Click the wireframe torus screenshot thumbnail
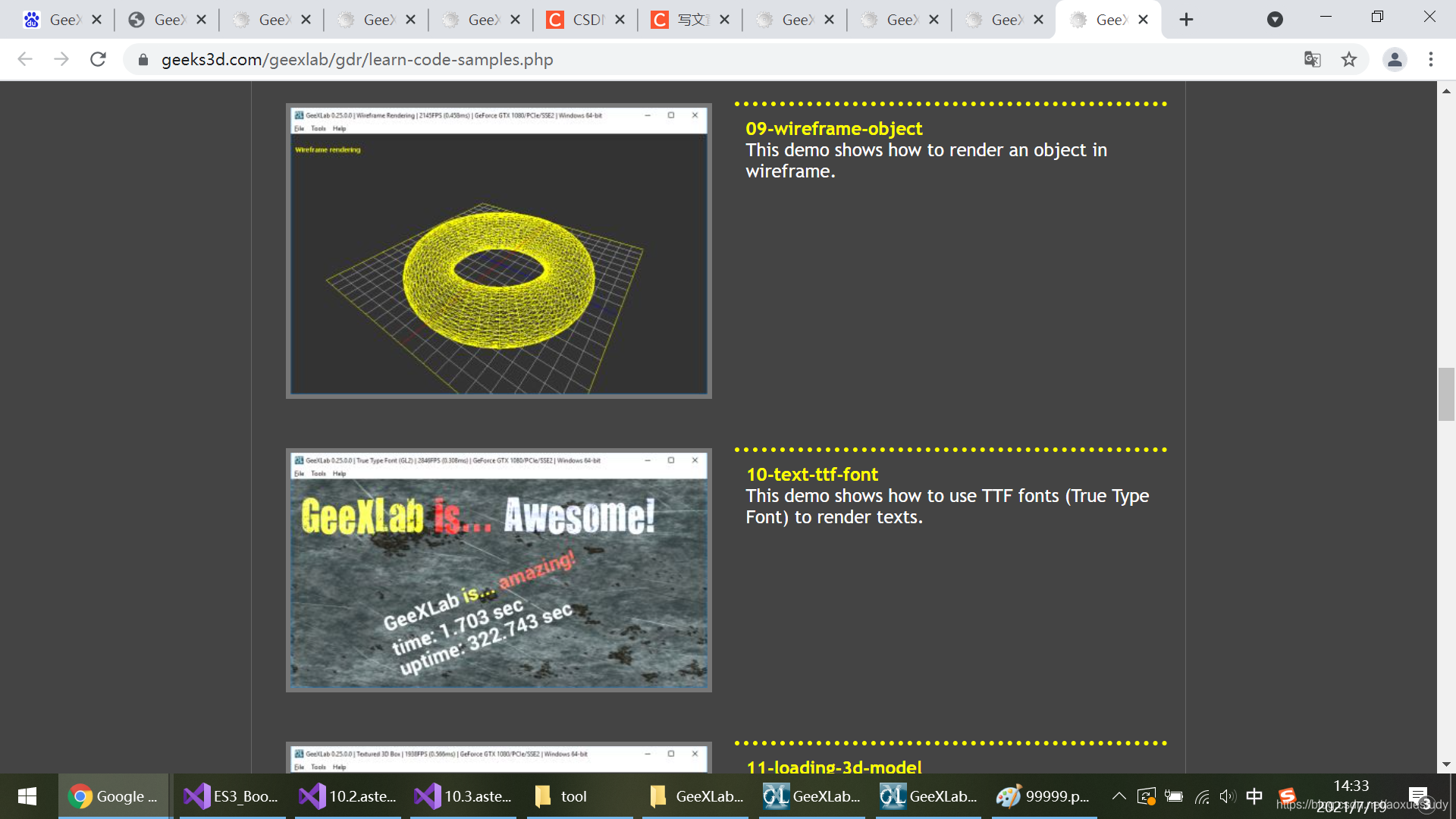 [498, 251]
